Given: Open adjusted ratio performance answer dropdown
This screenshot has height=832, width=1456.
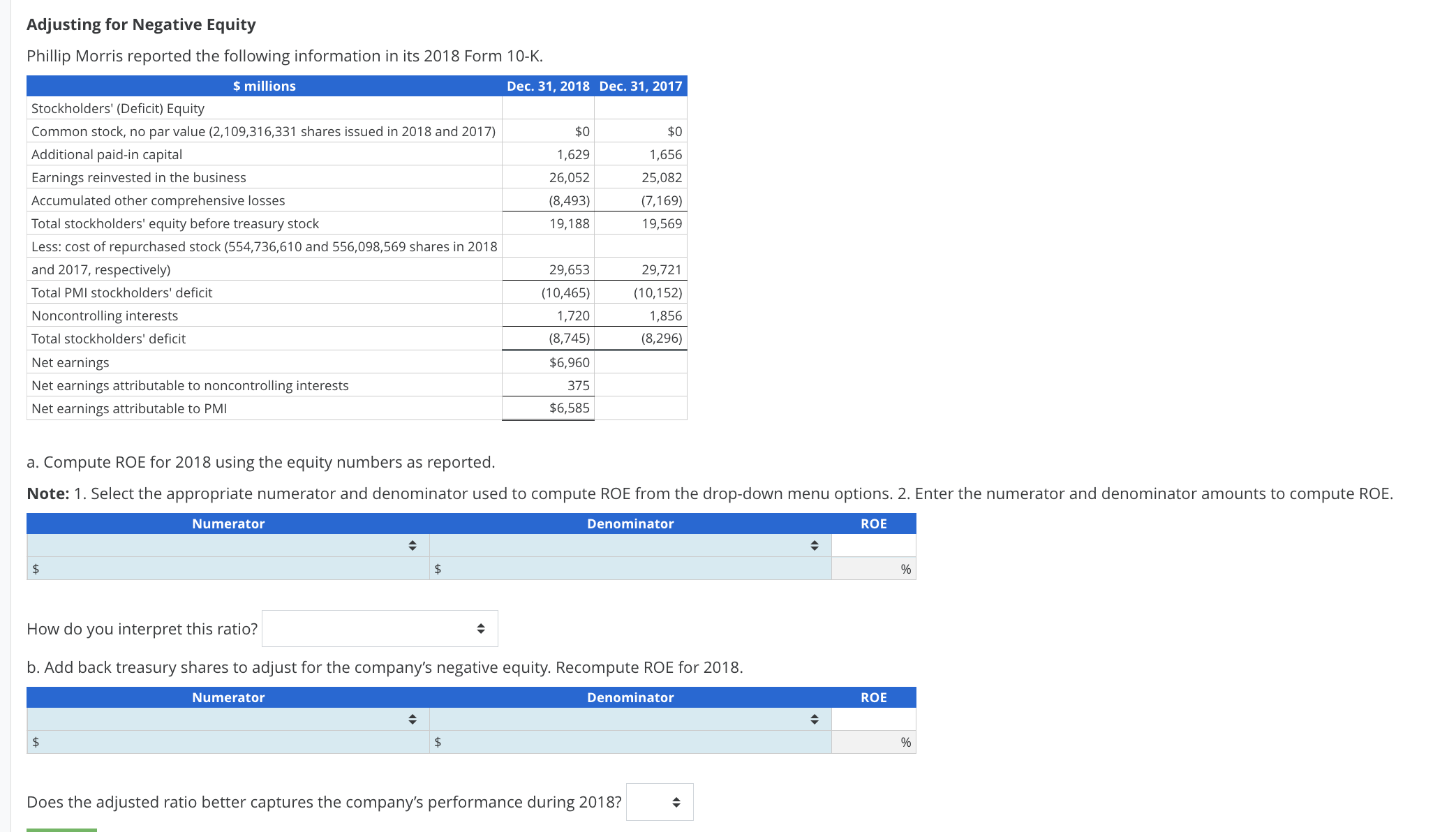Looking at the screenshot, I should [x=659, y=802].
